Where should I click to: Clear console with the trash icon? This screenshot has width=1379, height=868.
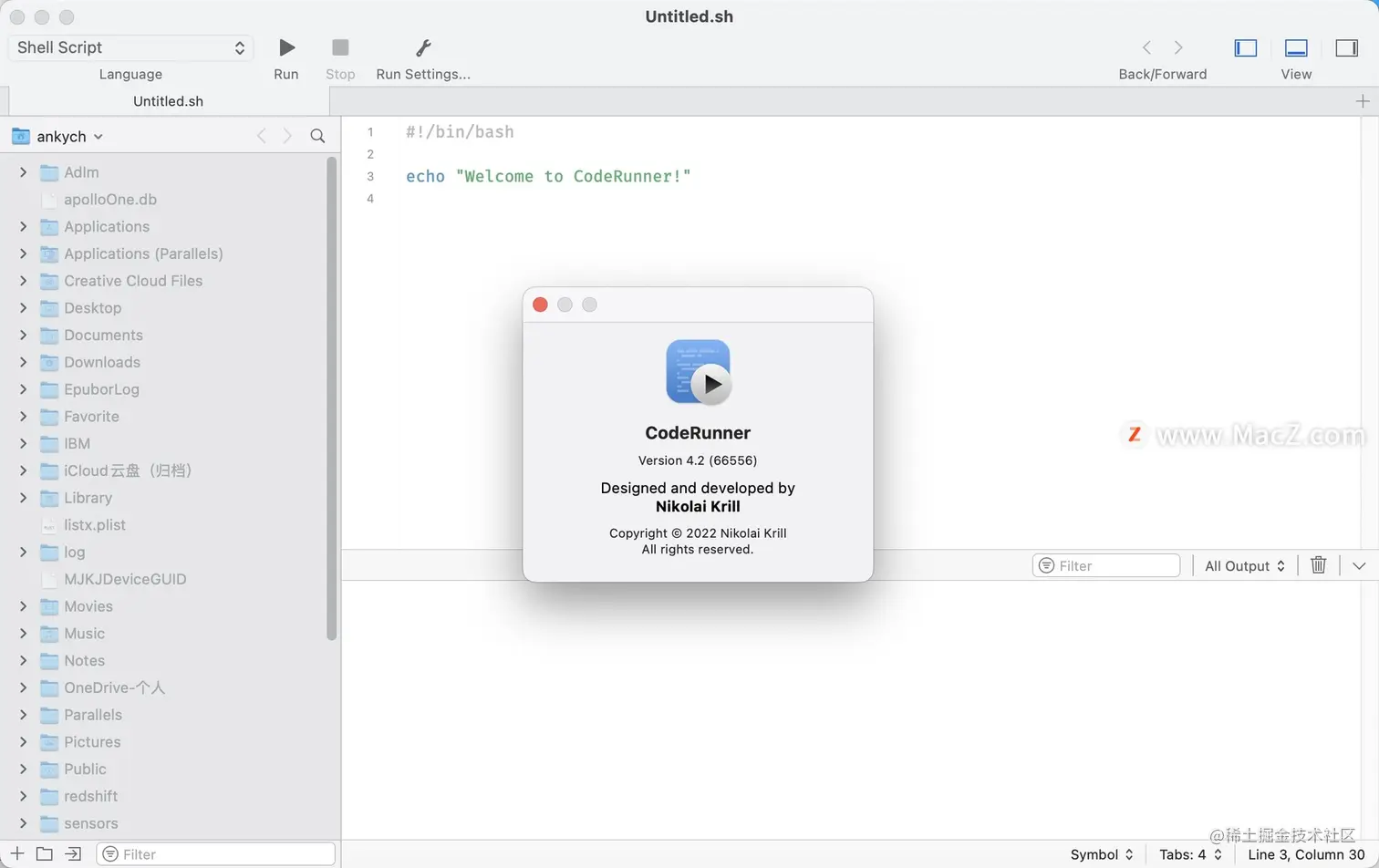pyautogui.click(x=1318, y=565)
